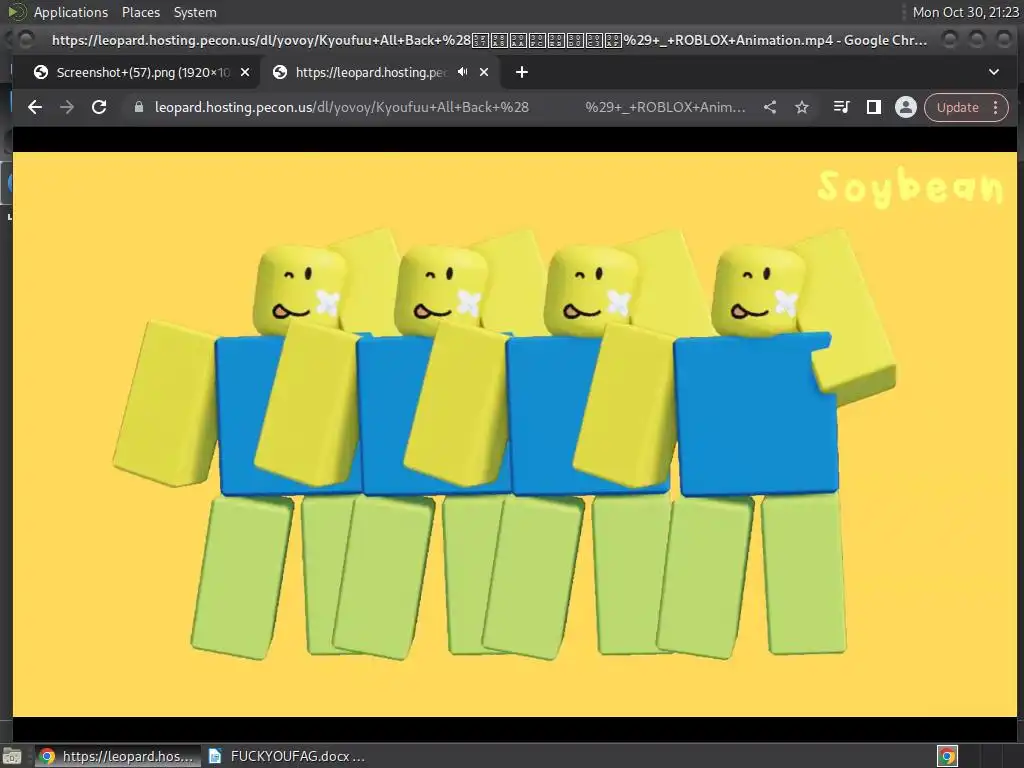
Task: Switch to Chrome window in taskbar
Action: 116,756
